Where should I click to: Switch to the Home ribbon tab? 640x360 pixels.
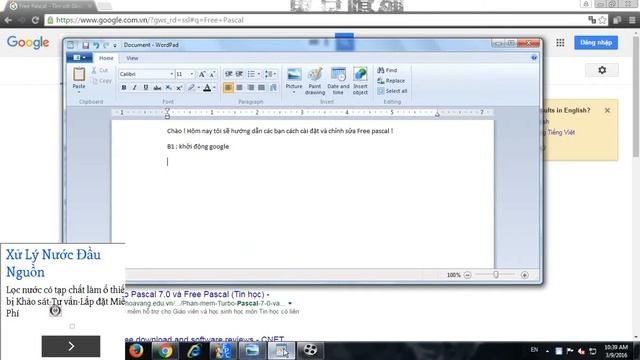click(106, 58)
